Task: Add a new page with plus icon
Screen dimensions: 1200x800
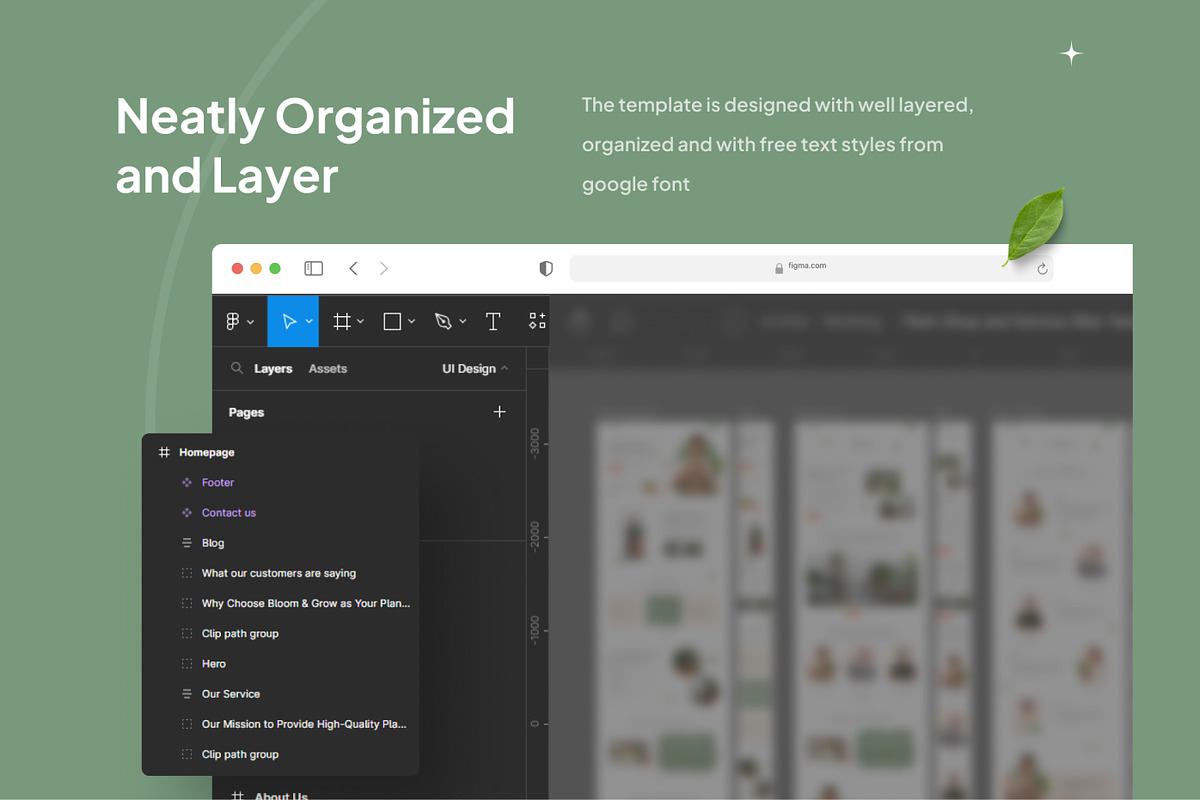Action: (500, 412)
